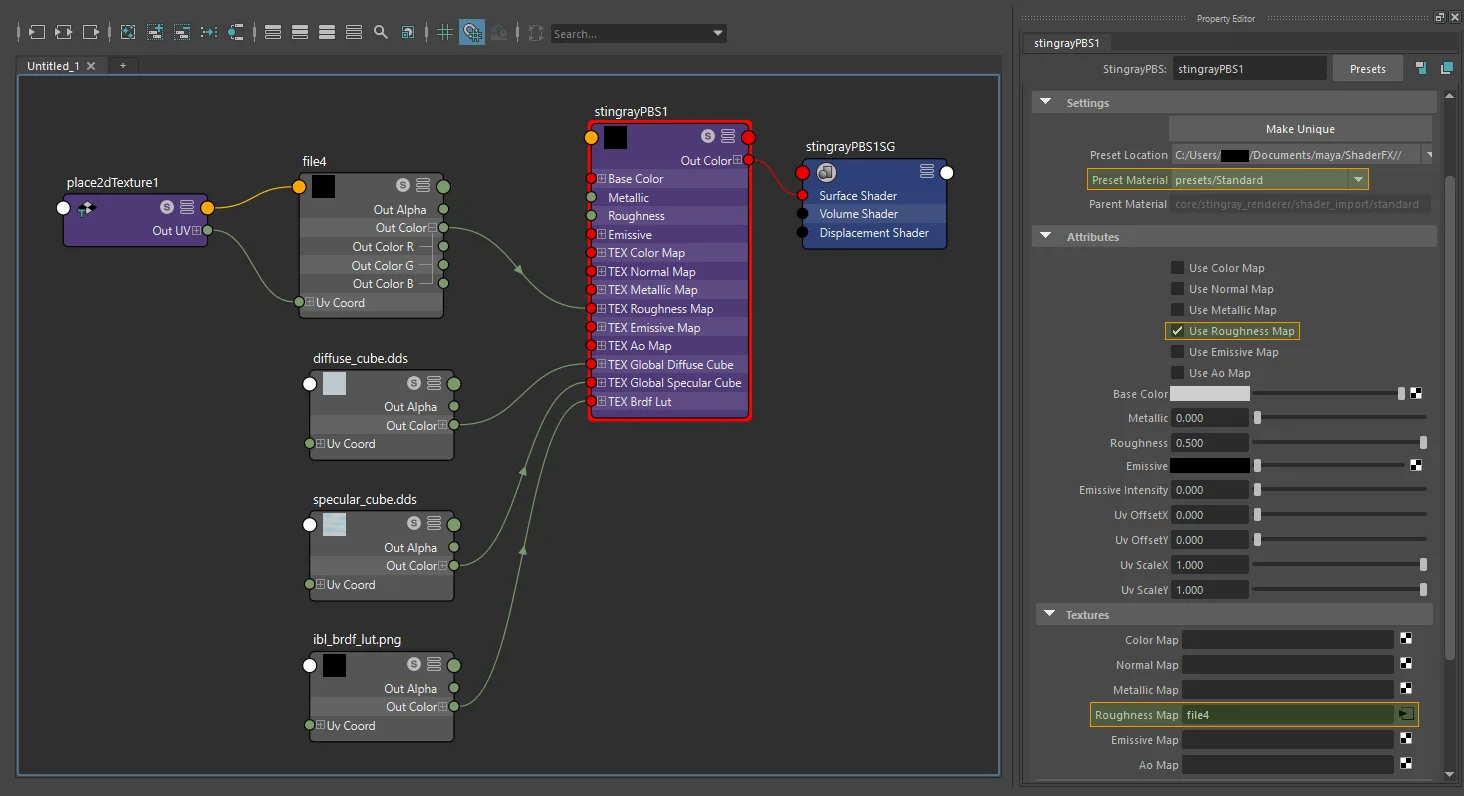Click solo S icon on stingrayPBS1 node

707,136
